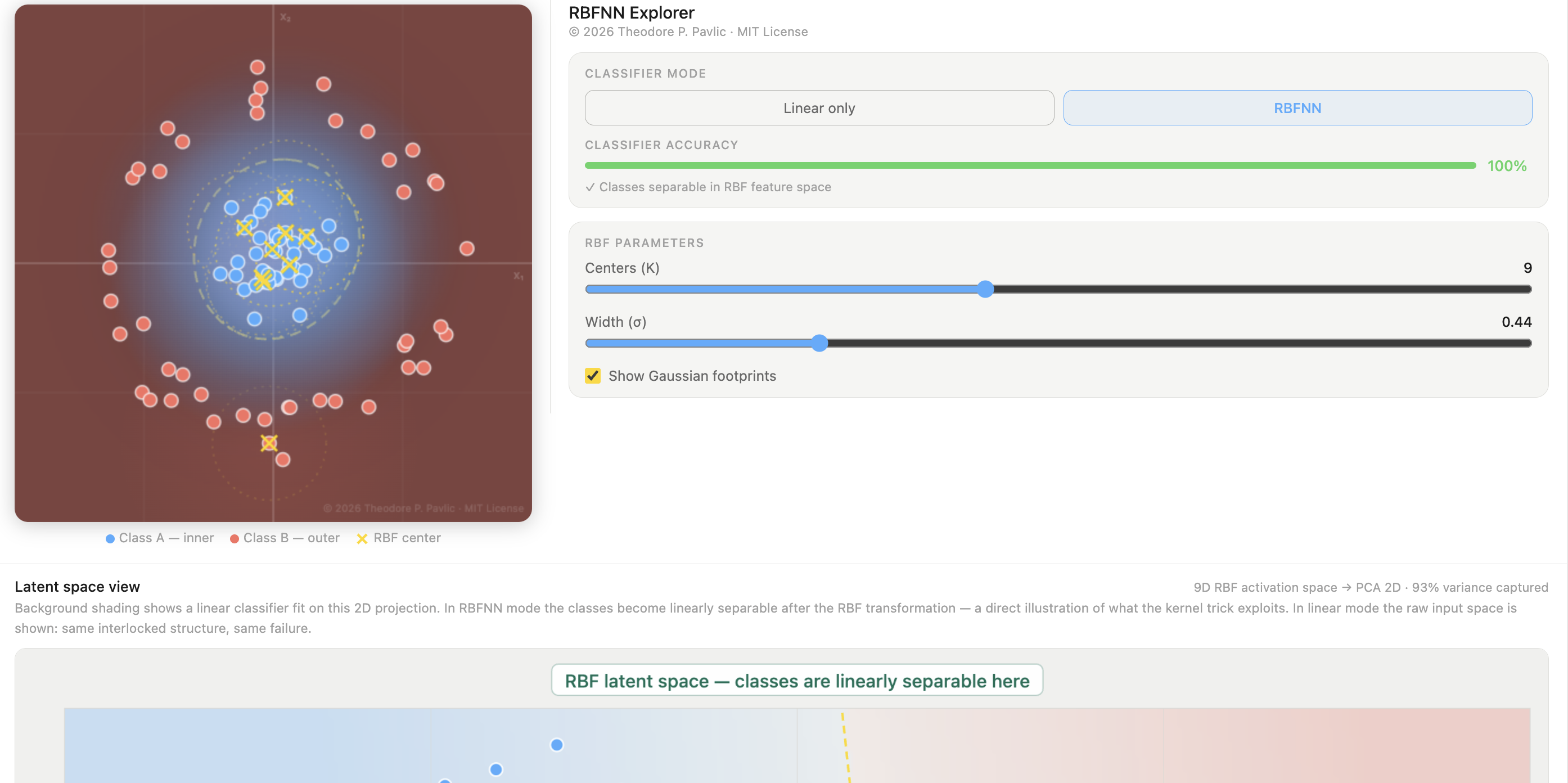Click the 100% accuracy label
Screen dimensions: 1568x783
(1507, 164)
